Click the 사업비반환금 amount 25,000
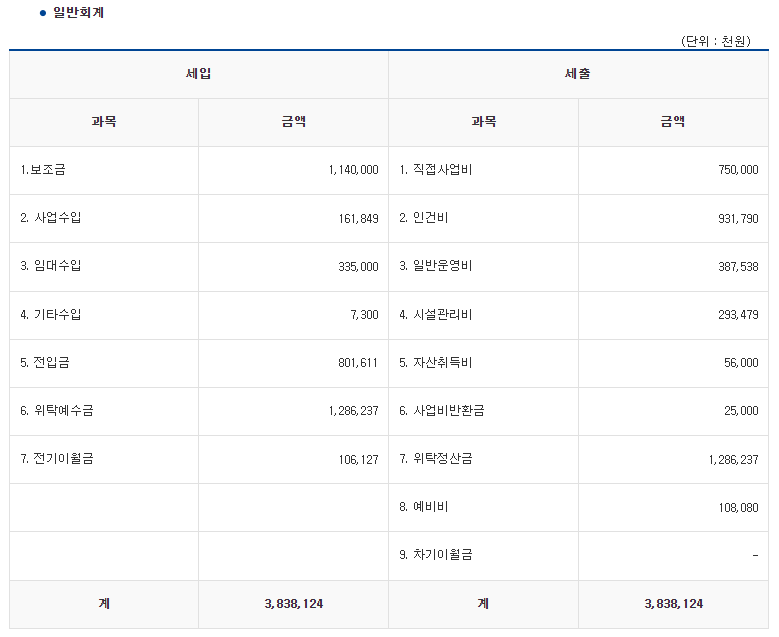The width and height of the screenshot is (779, 637). click(x=741, y=411)
